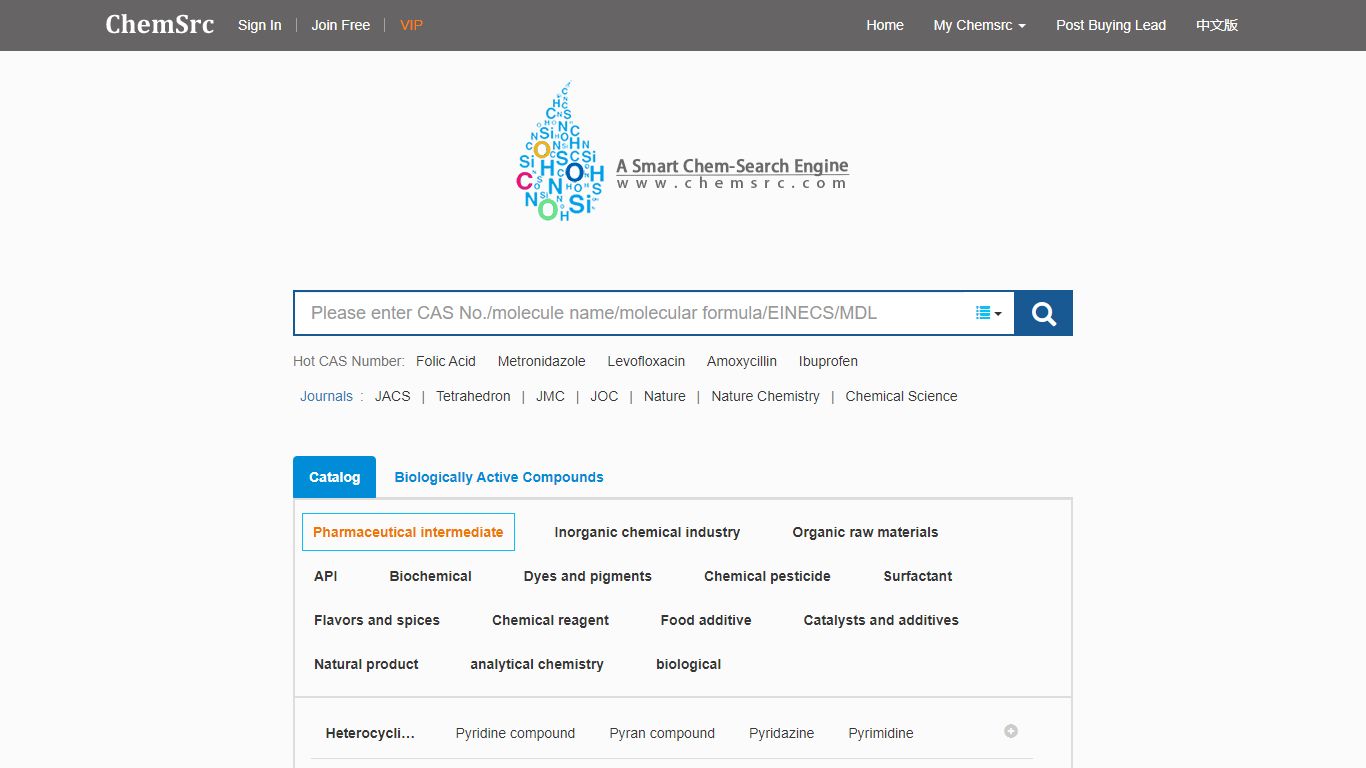Screen dimensions: 1366x768
Task: Switch to the Catalog tab
Action: coord(334,477)
